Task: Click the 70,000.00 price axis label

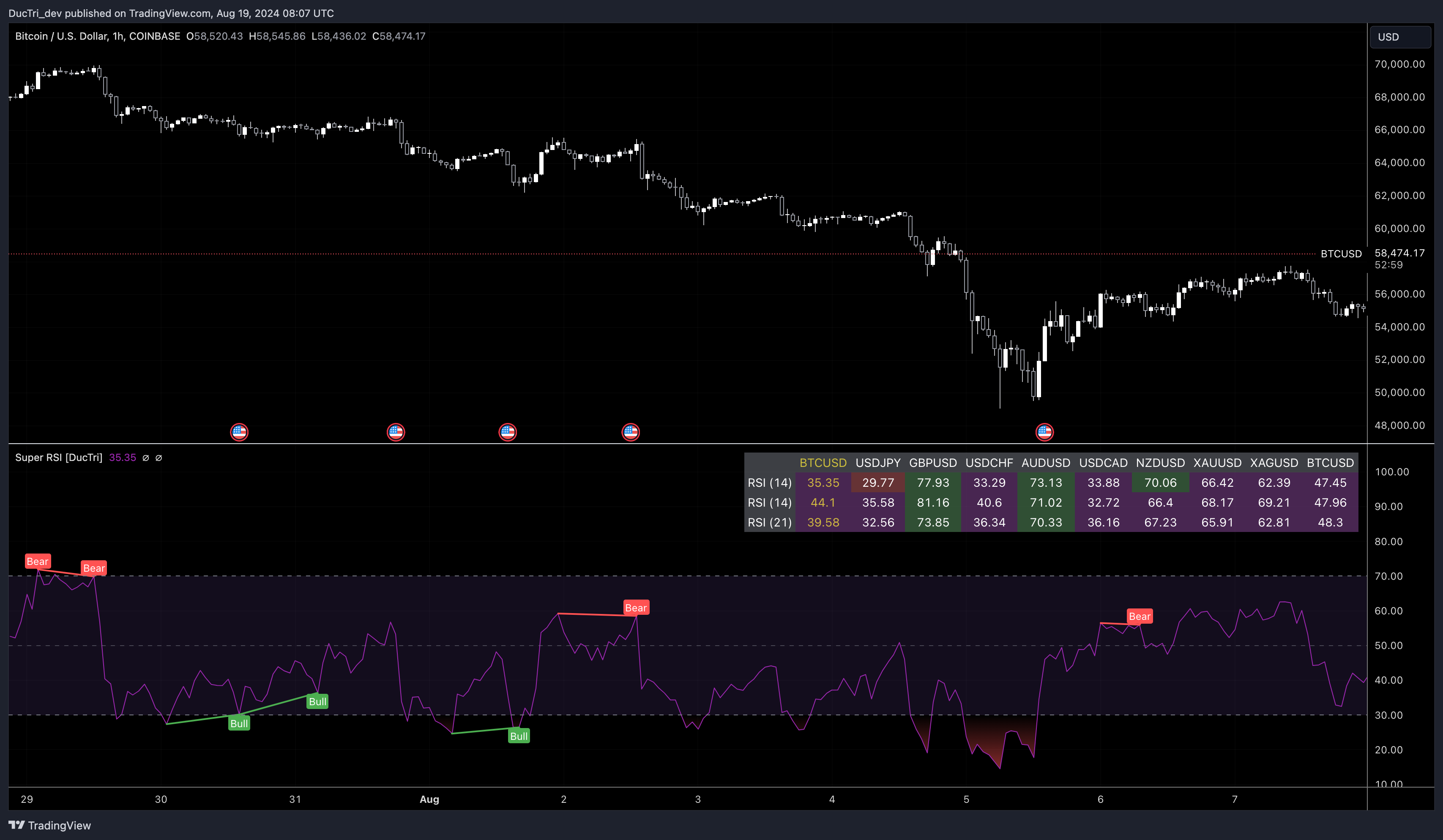Action: [1399, 64]
